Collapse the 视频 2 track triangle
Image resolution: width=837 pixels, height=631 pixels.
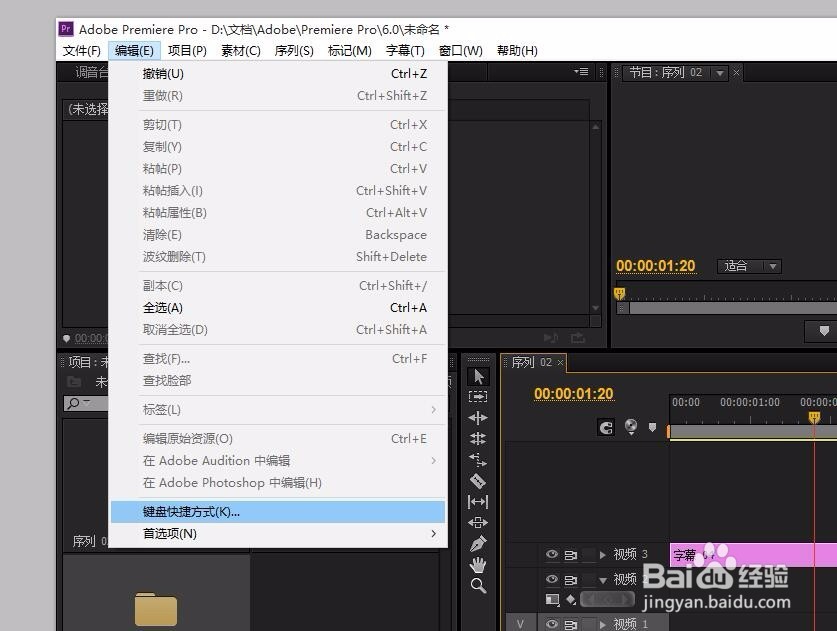603,580
